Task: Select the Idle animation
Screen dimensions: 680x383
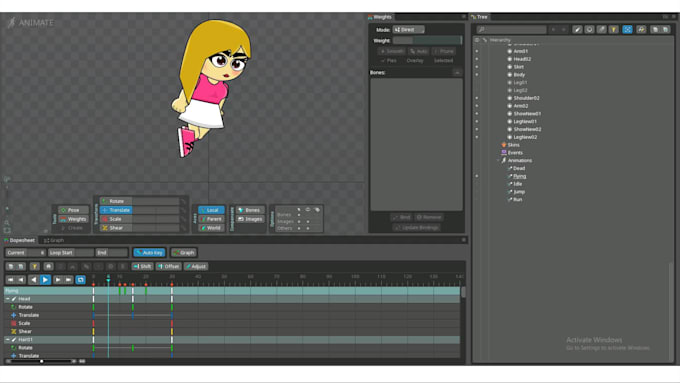Action: 517,184
